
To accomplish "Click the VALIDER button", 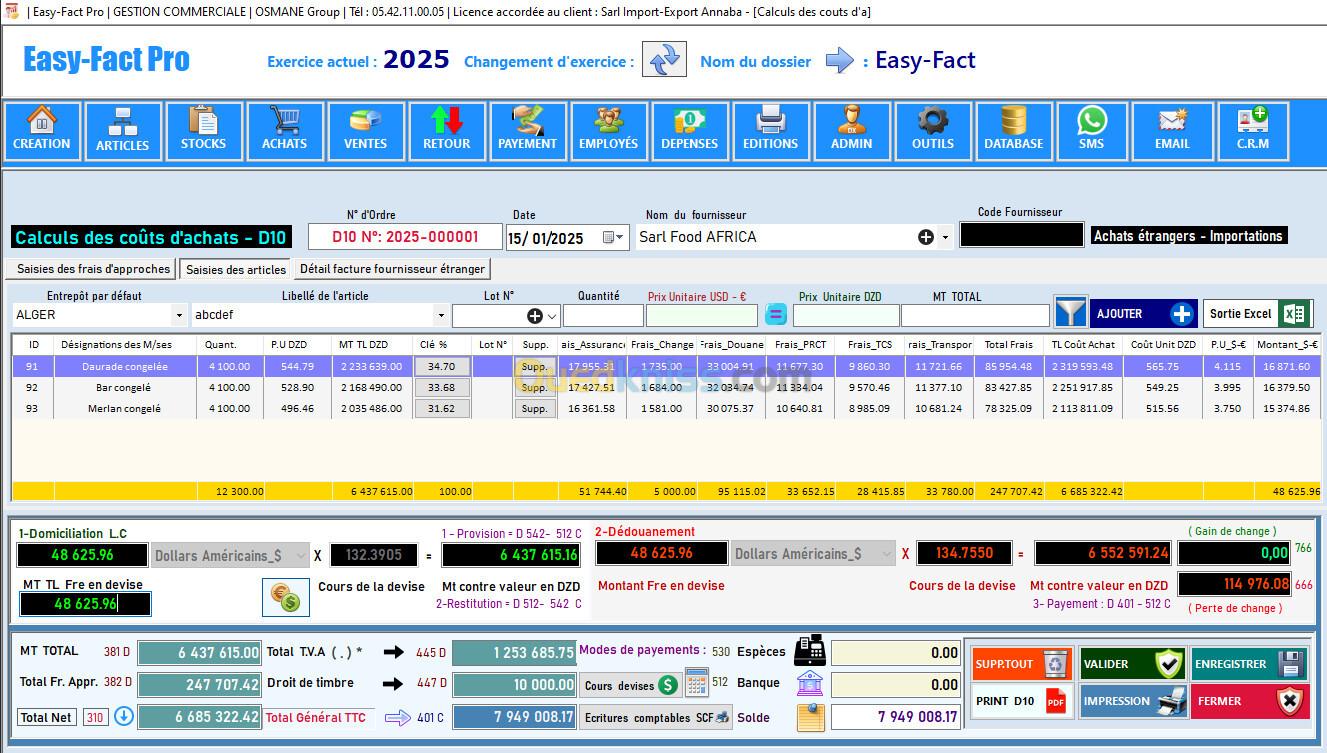I will 1132,664.
